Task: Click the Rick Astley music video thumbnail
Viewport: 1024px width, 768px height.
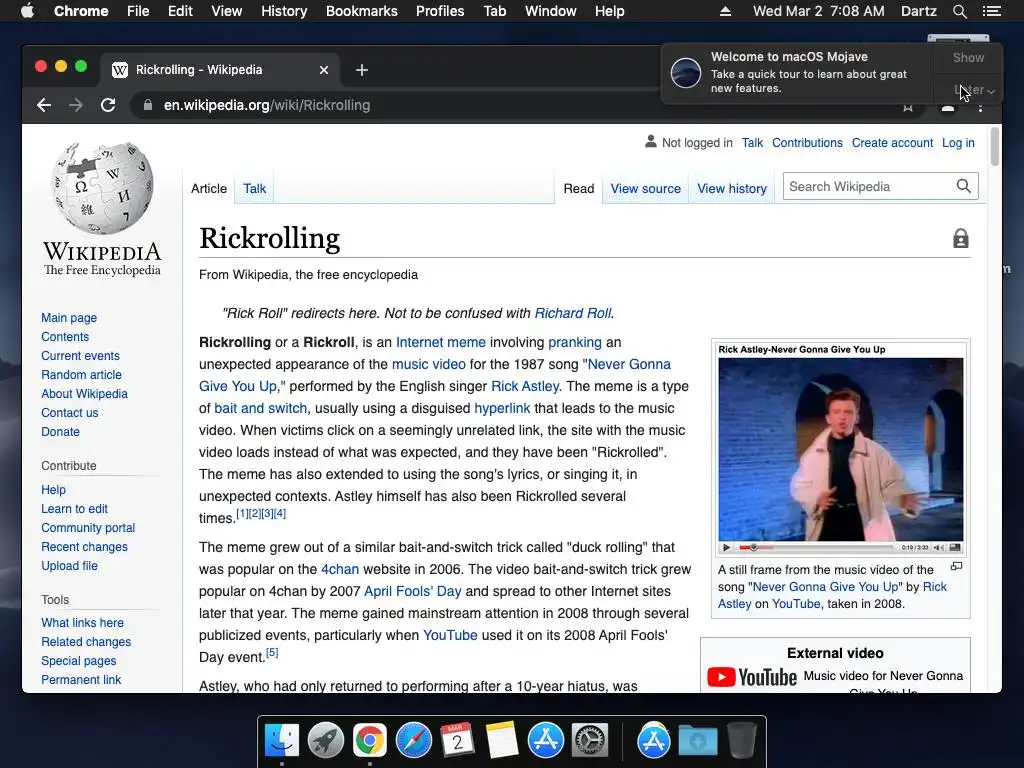Action: click(840, 449)
